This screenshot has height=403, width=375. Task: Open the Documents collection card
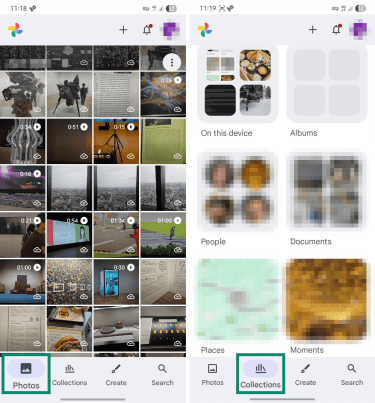pos(327,191)
